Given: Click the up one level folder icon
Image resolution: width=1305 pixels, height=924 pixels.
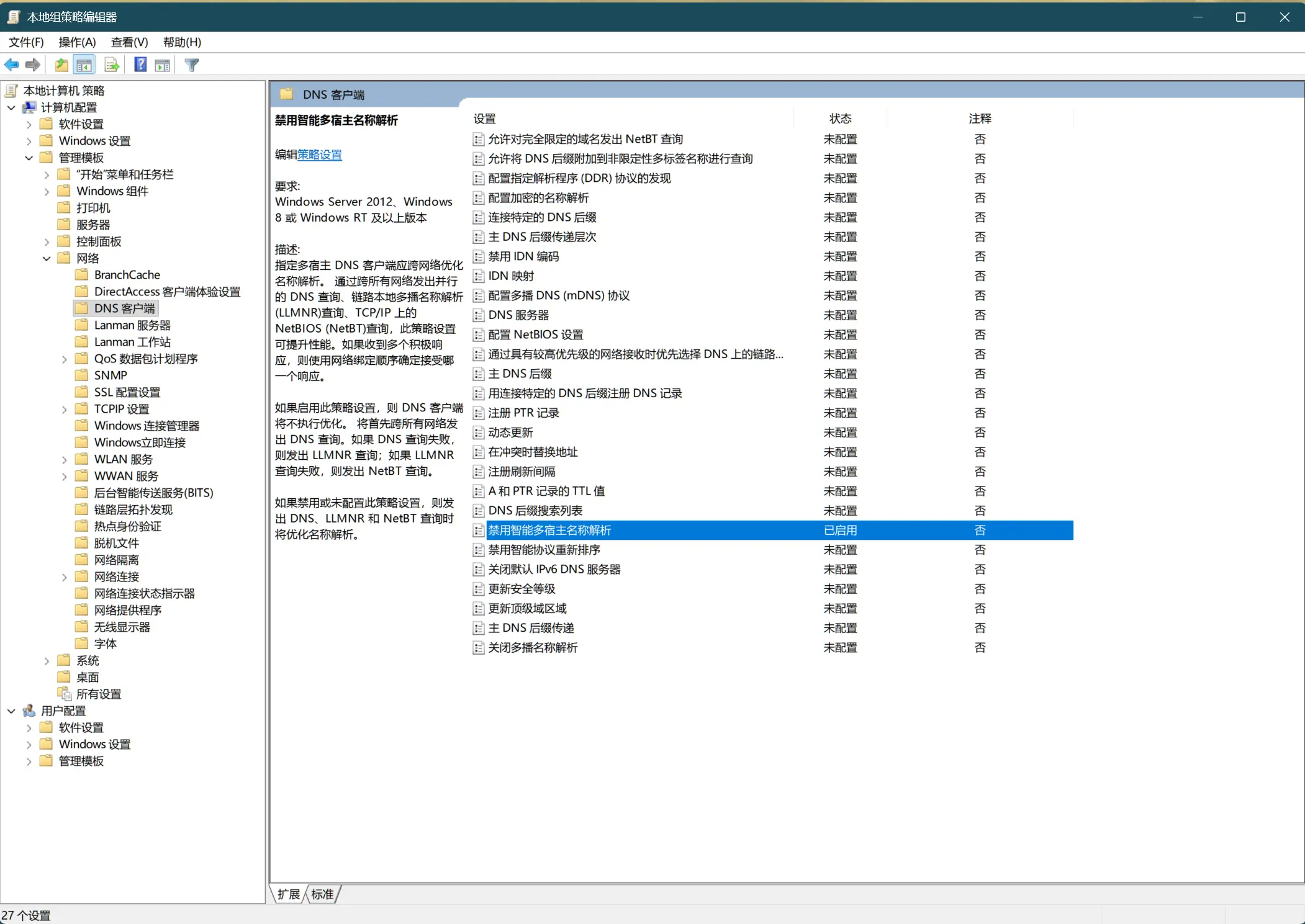Looking at the screenshot, I should (x=61, y=65).
